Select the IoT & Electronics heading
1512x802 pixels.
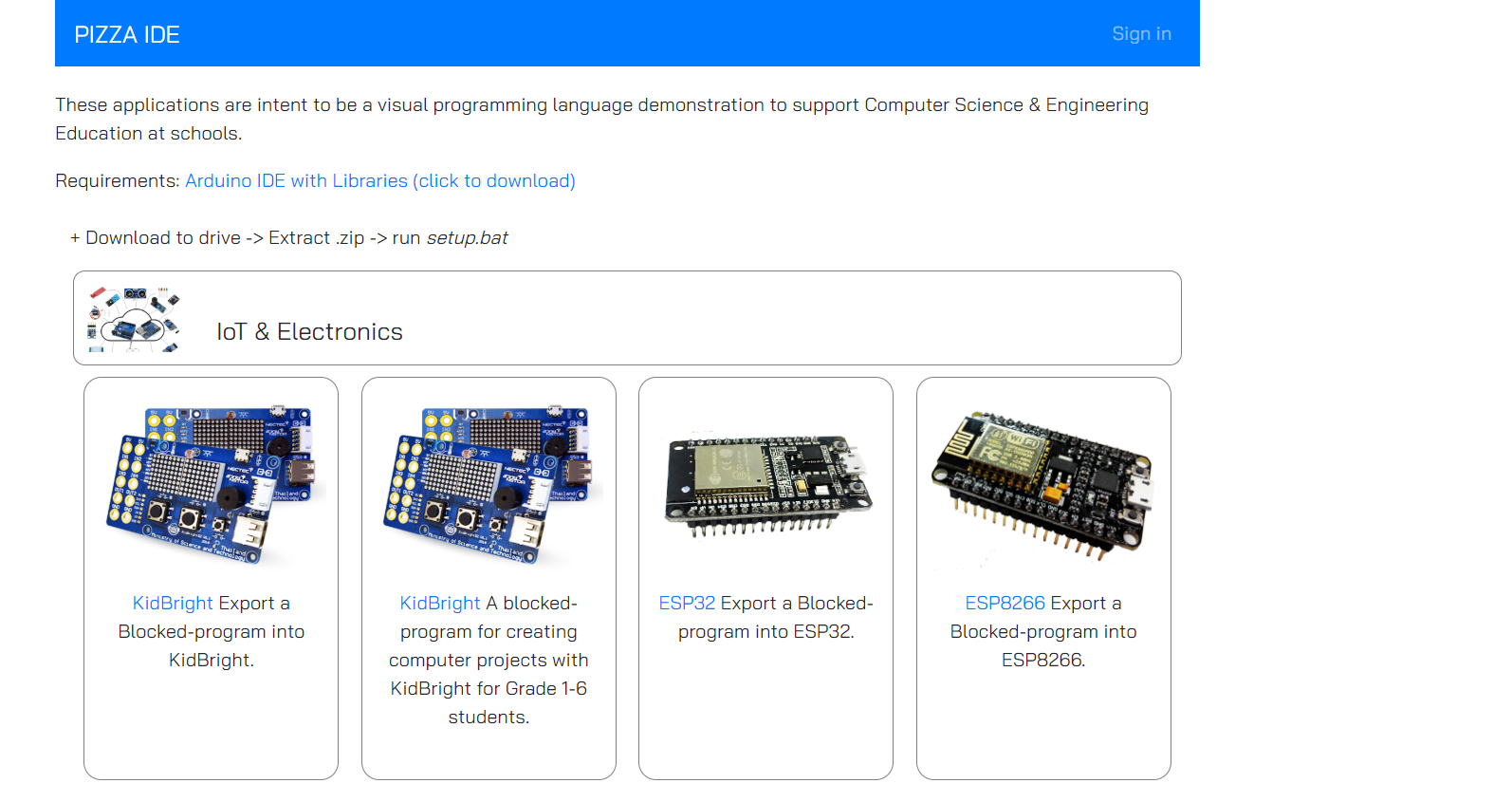tap(309, 331)
